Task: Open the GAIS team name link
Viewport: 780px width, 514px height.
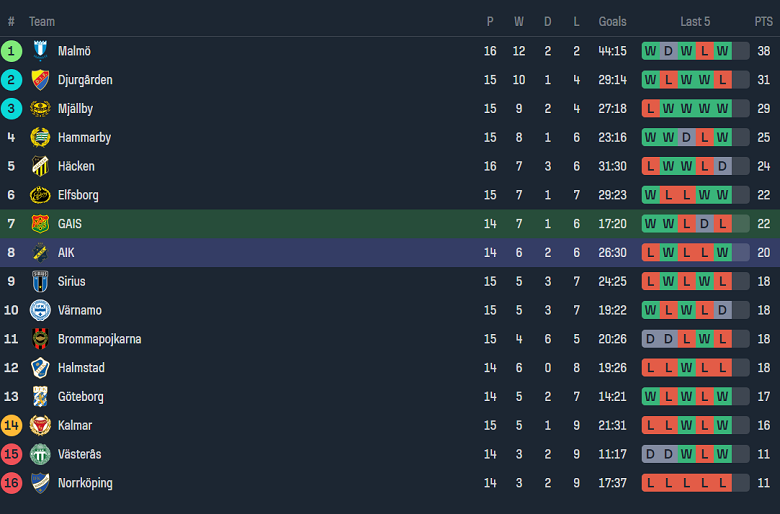Action: [70, 224]
